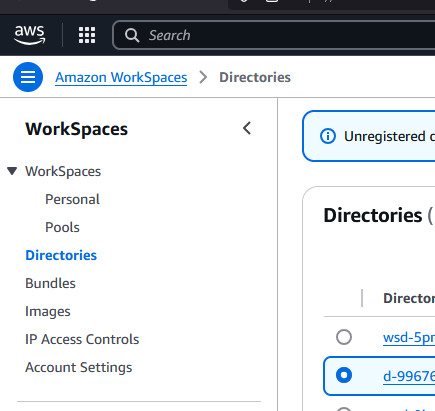Open the AWS services grid menu

87,35
